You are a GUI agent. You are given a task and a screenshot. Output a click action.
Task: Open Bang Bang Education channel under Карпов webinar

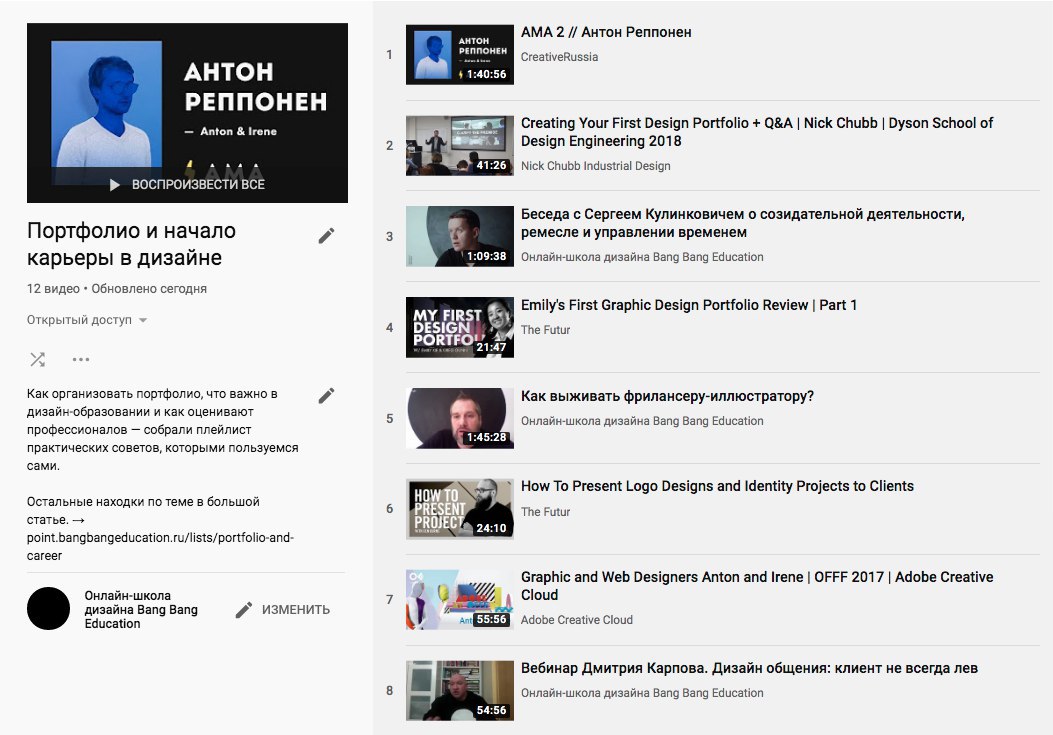(x=642, y=693)
